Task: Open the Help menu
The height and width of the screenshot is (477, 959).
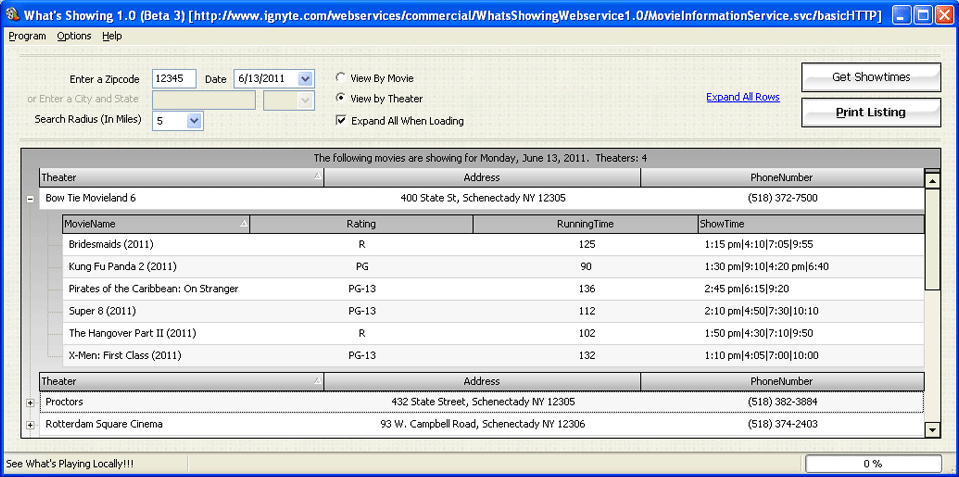Action: point(112,36)
